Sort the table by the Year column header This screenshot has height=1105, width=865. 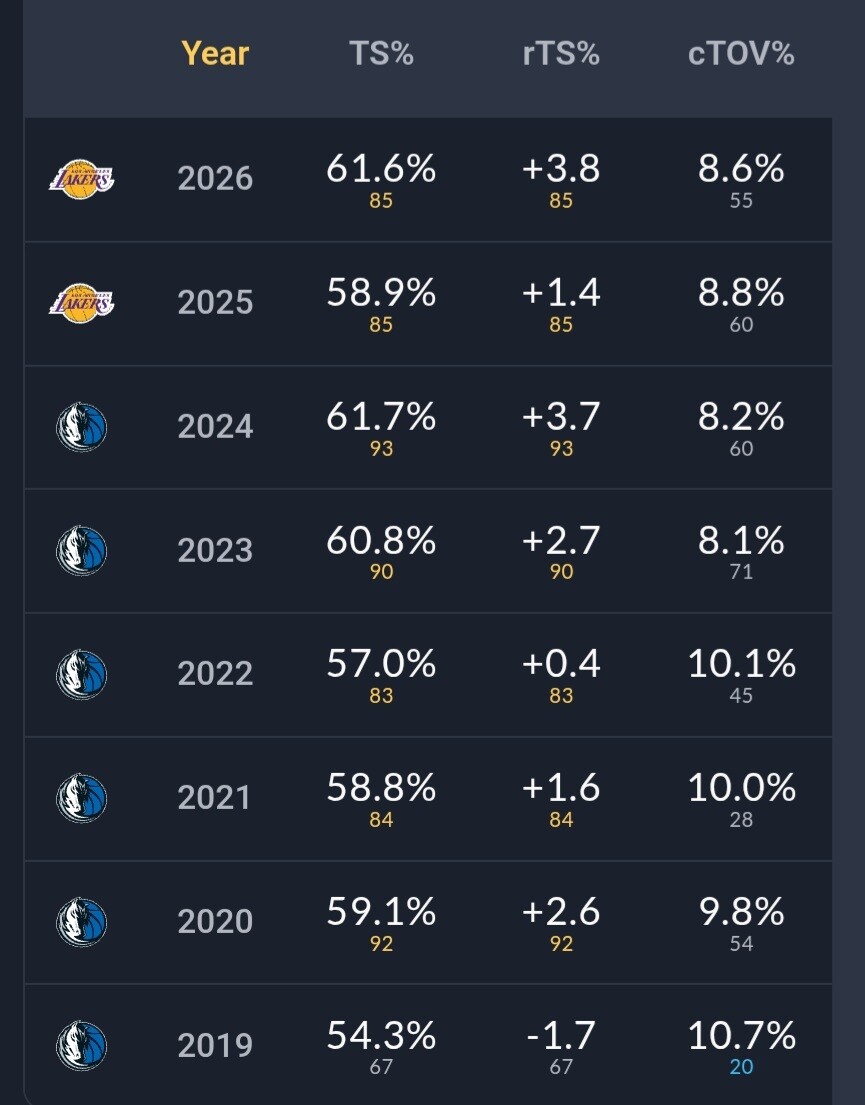(x=215, y=54)
